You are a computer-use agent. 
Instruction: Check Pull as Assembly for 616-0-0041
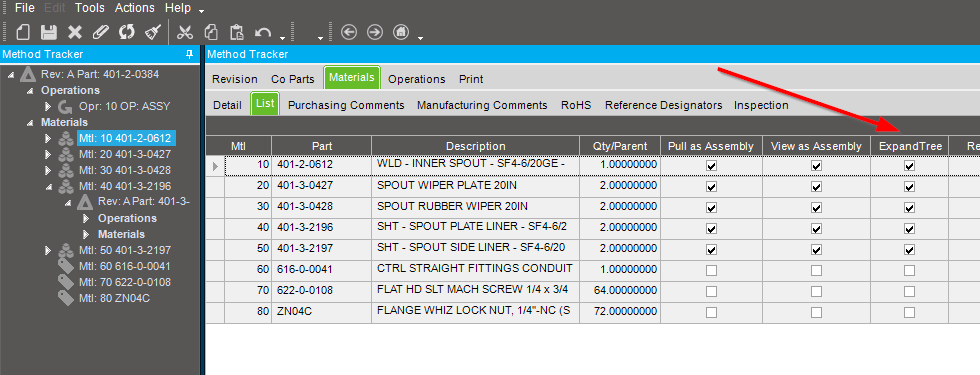[x=711, y=271]
